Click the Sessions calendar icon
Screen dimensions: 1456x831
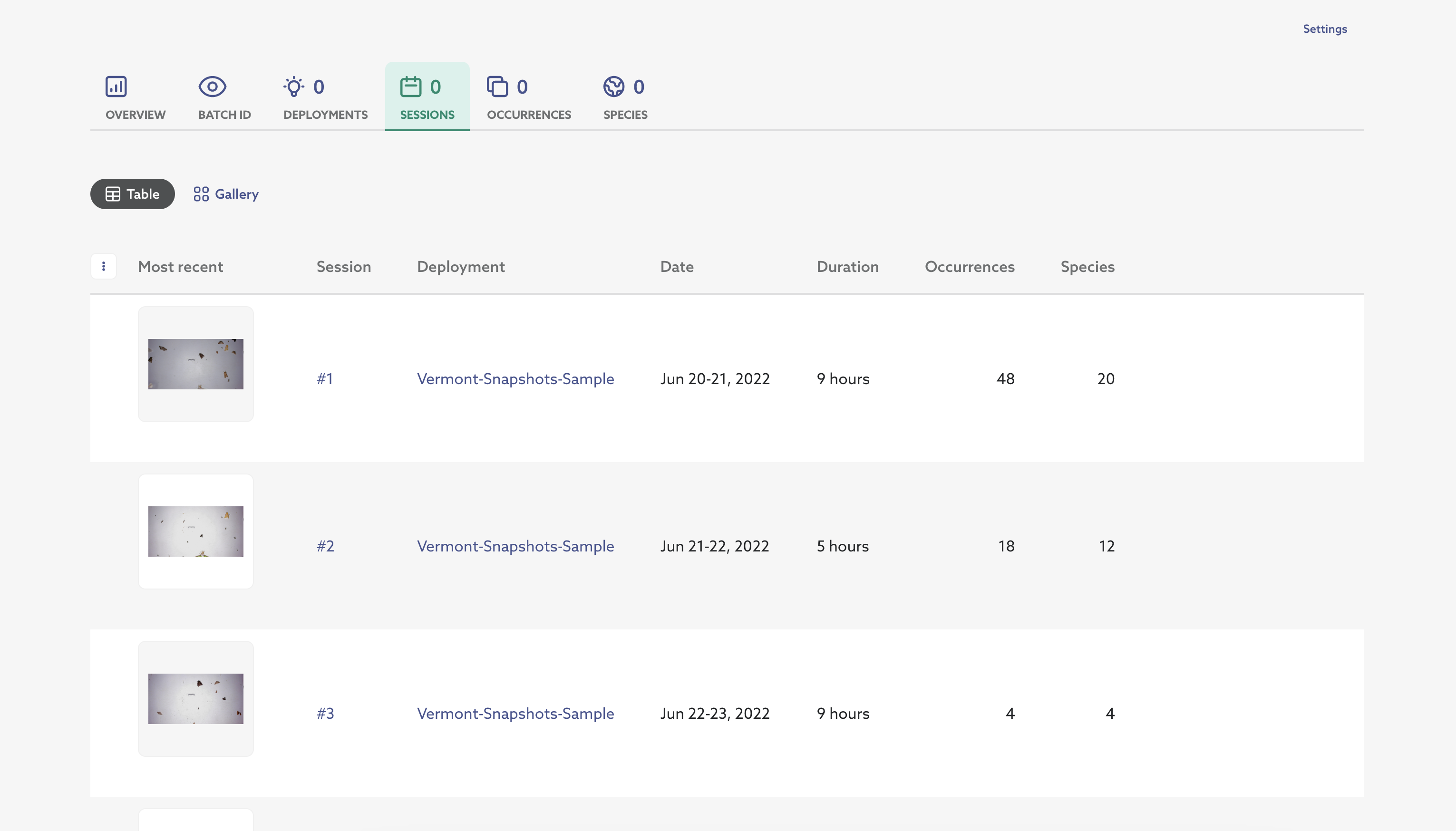[x=410, y=87]
